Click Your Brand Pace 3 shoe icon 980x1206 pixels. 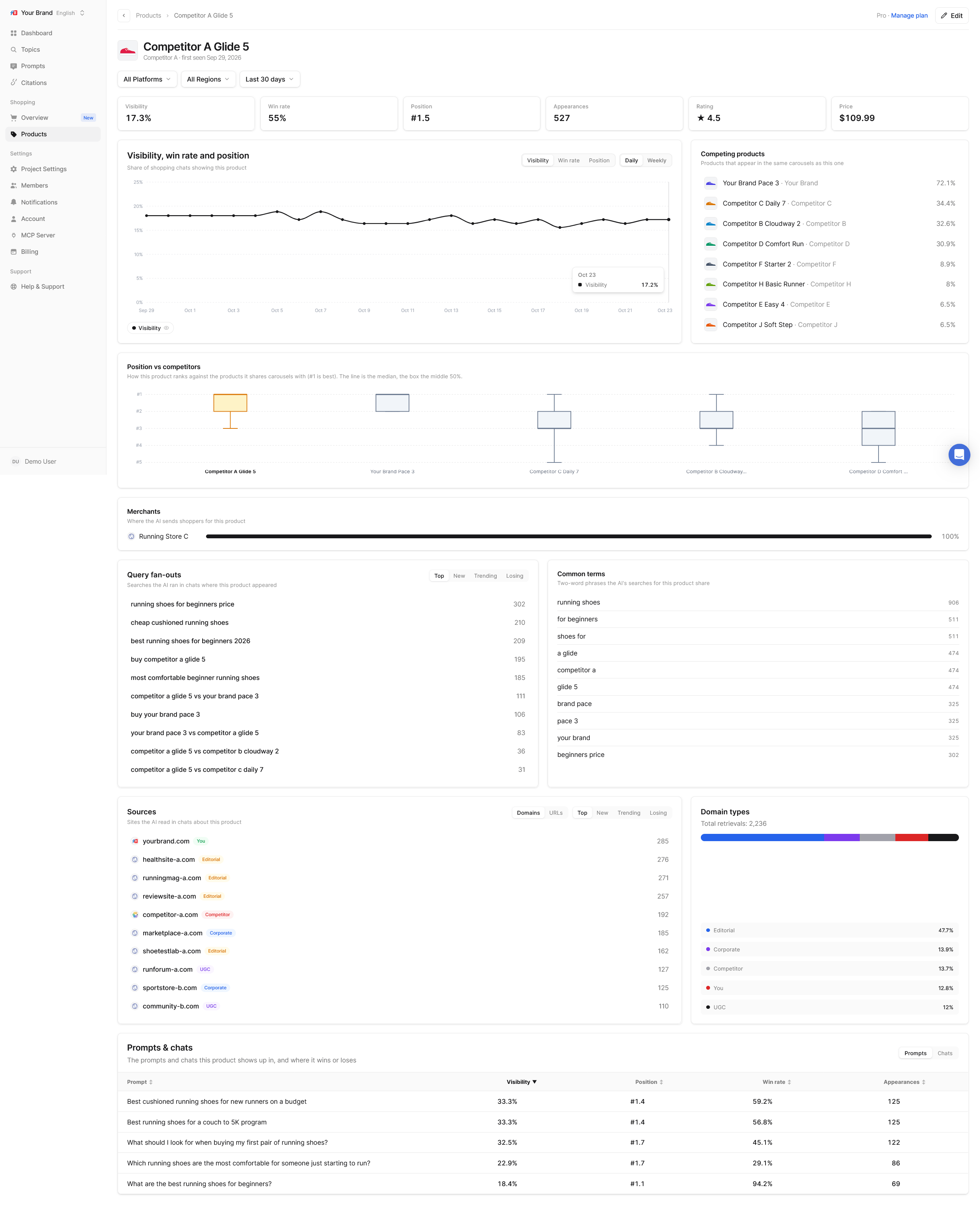point(711,183)
